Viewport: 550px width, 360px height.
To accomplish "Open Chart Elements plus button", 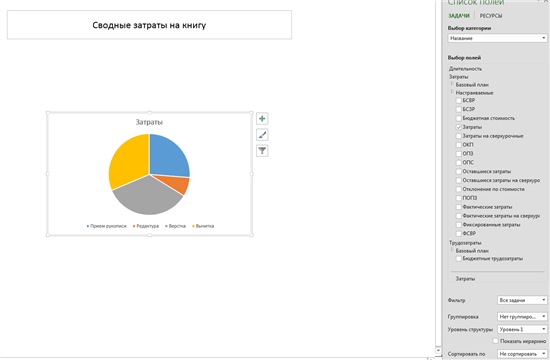I will [262, 119].
